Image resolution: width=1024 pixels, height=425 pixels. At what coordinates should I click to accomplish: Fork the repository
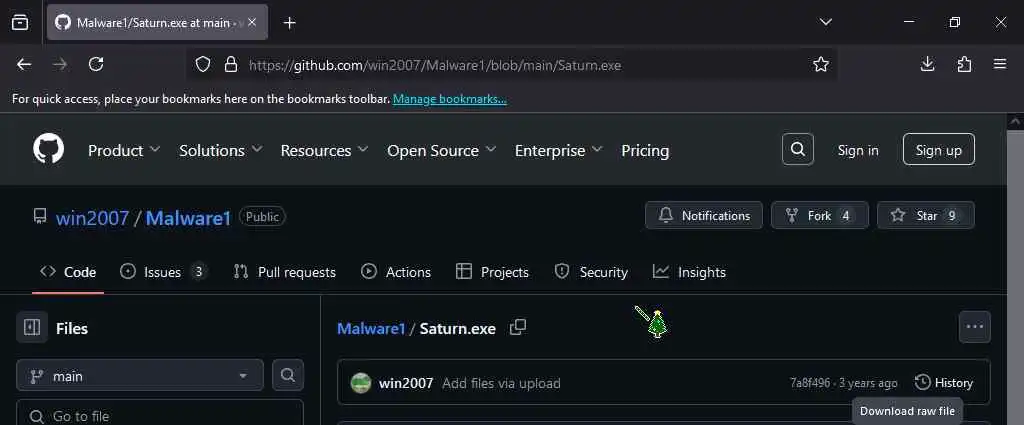(x=820, y=215)
